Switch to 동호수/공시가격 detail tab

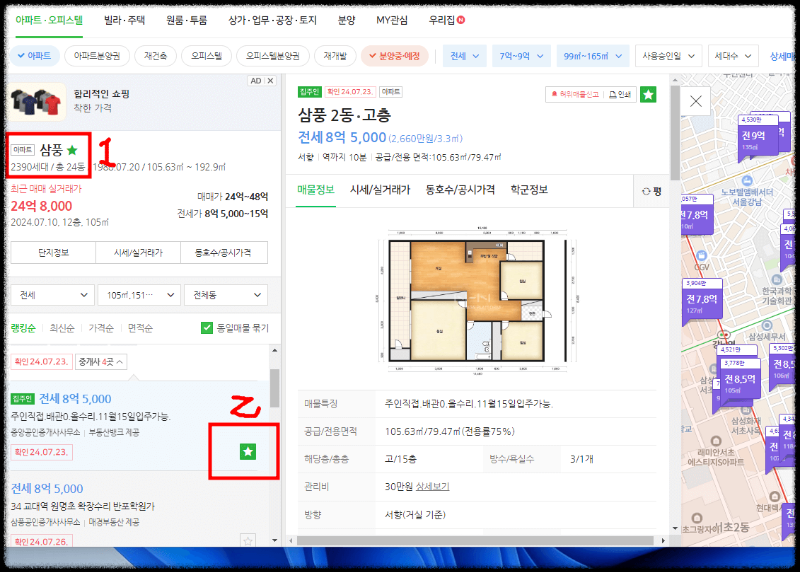[460, 190]
